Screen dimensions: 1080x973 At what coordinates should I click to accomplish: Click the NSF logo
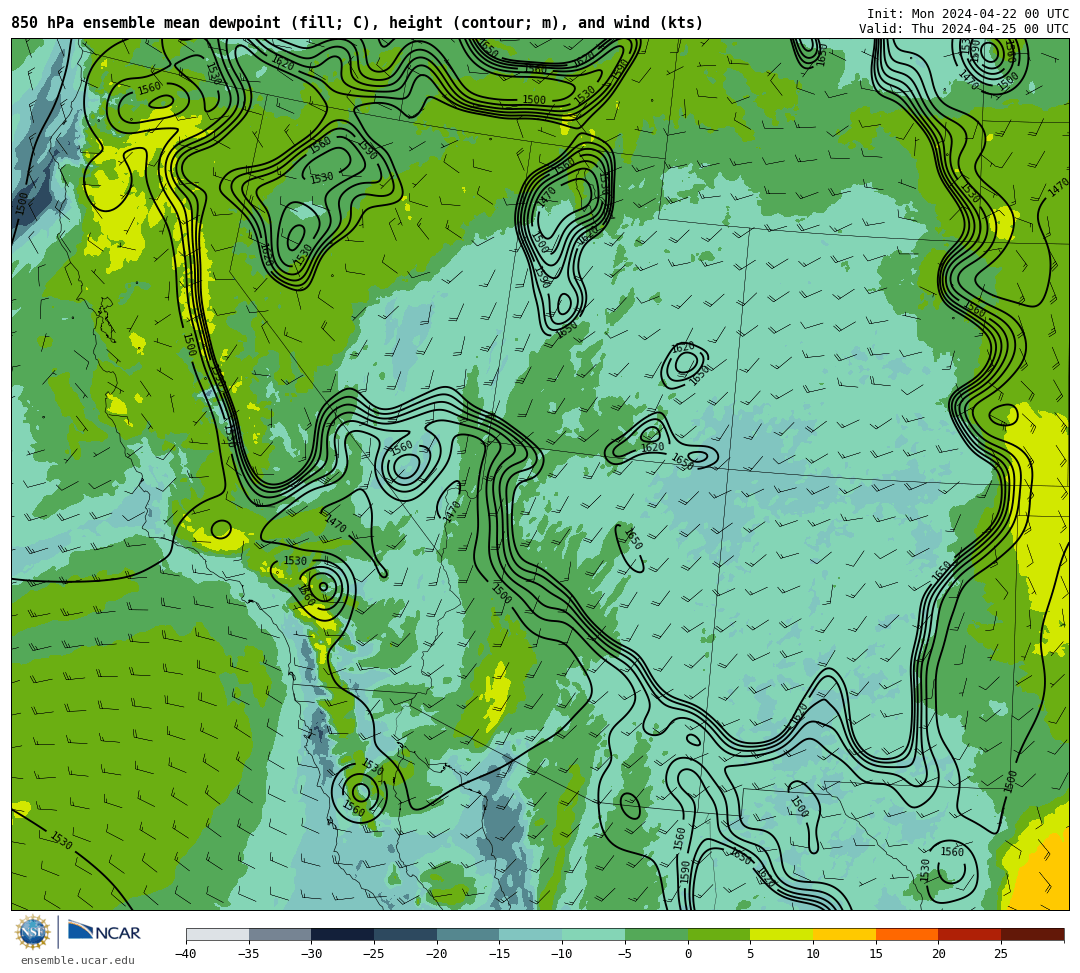(x=32, y=932)
